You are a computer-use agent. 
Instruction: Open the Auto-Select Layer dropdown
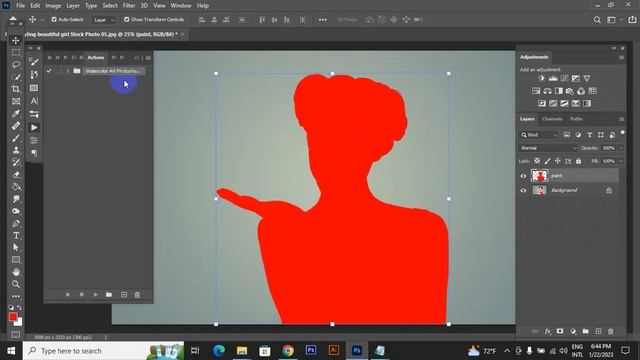(104, 20)
